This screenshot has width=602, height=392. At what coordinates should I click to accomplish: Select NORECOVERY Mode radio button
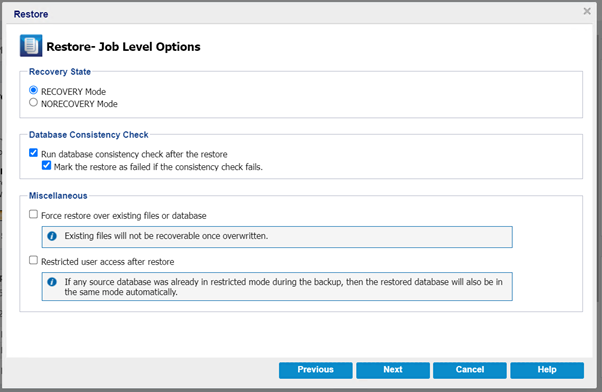coord(33,103)
